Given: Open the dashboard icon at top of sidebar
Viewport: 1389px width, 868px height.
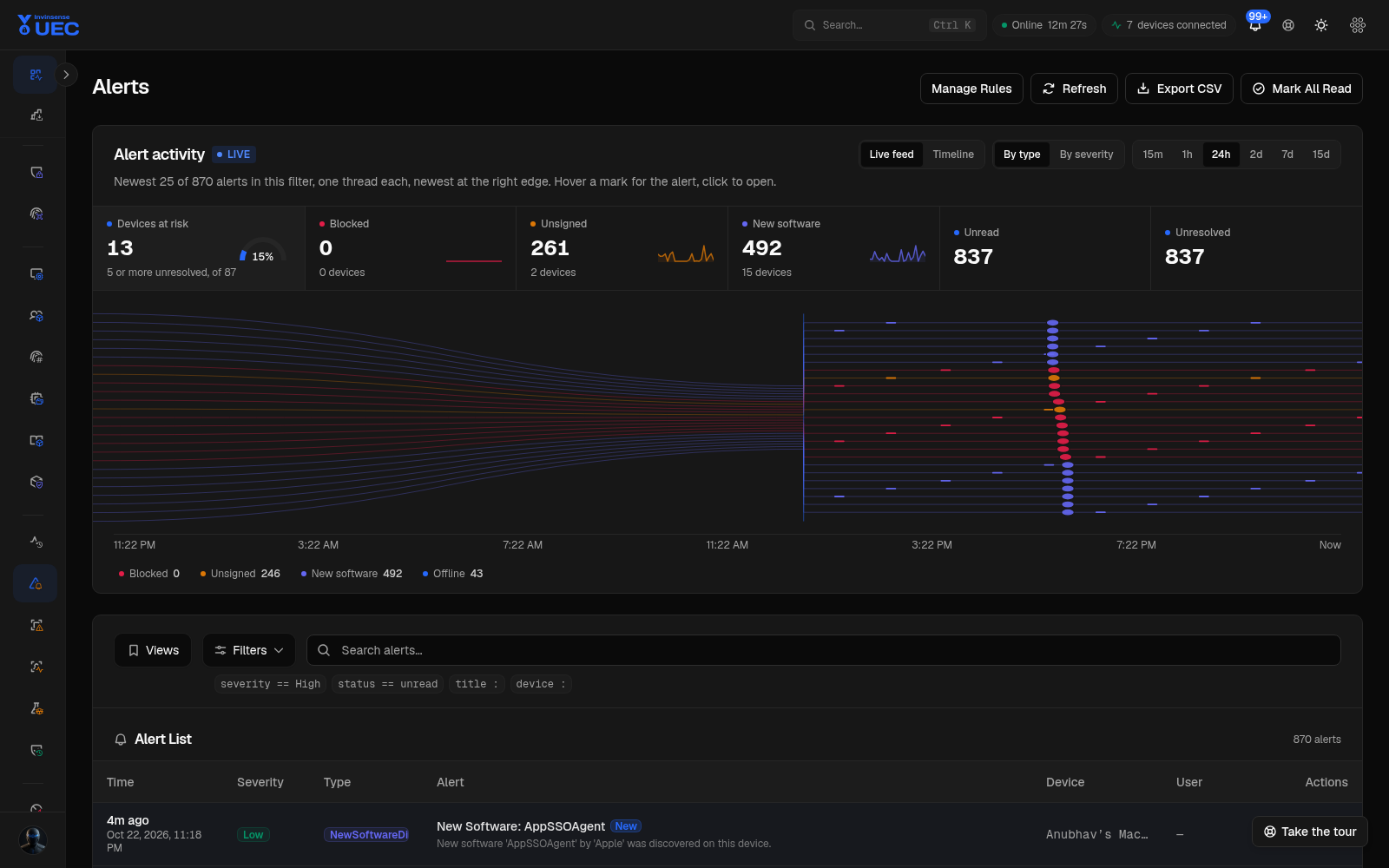Looking at the screenshot, I should pos(36,75).
